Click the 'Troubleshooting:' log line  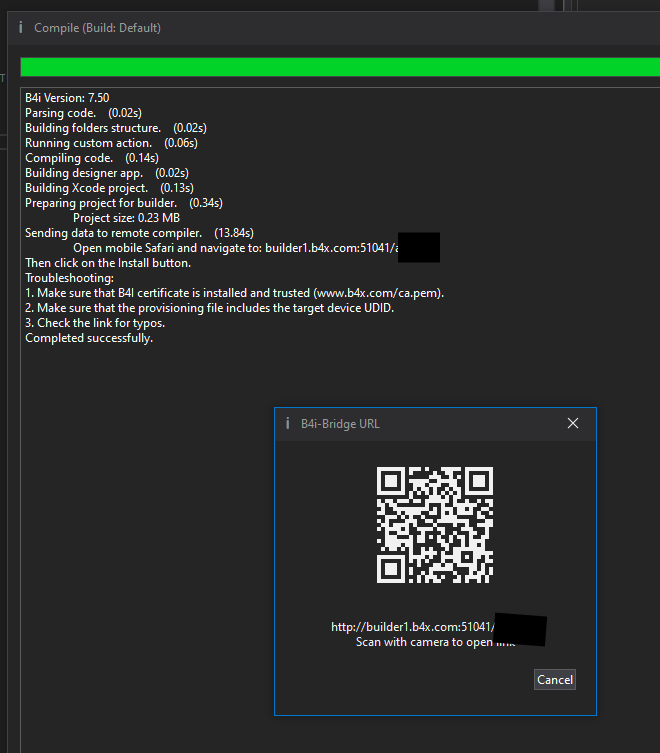pyautogui.click(x=70, y=278)
